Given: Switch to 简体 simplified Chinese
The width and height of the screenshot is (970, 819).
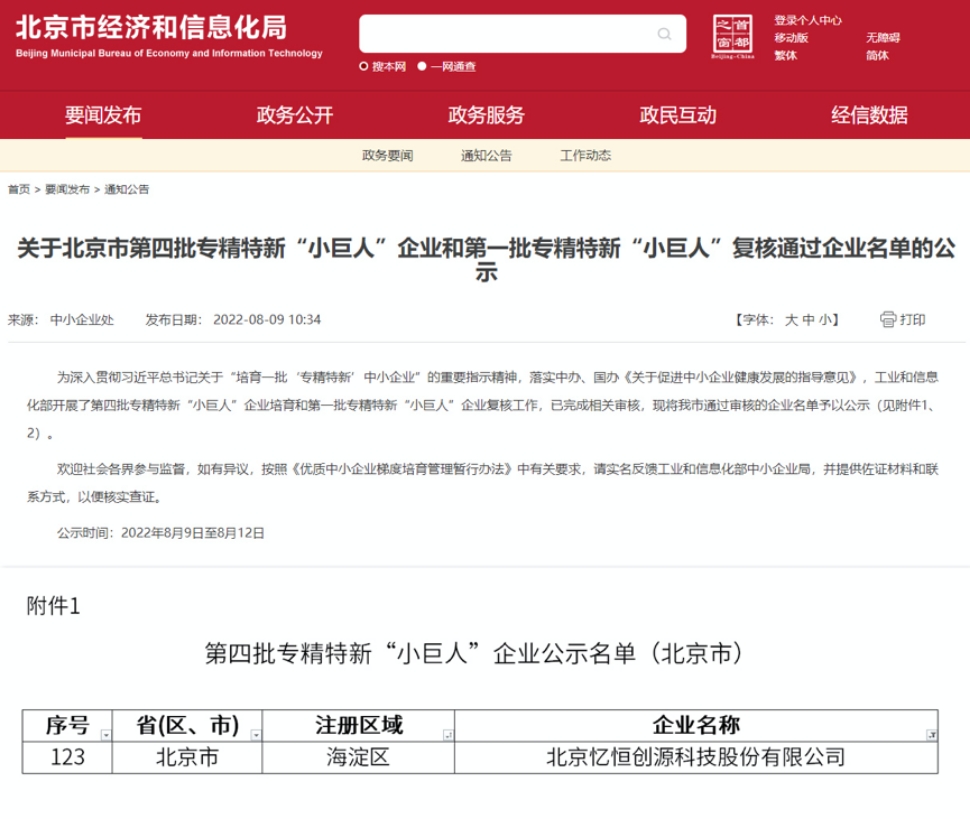Looking at the screenshot, I should (877, 56).
